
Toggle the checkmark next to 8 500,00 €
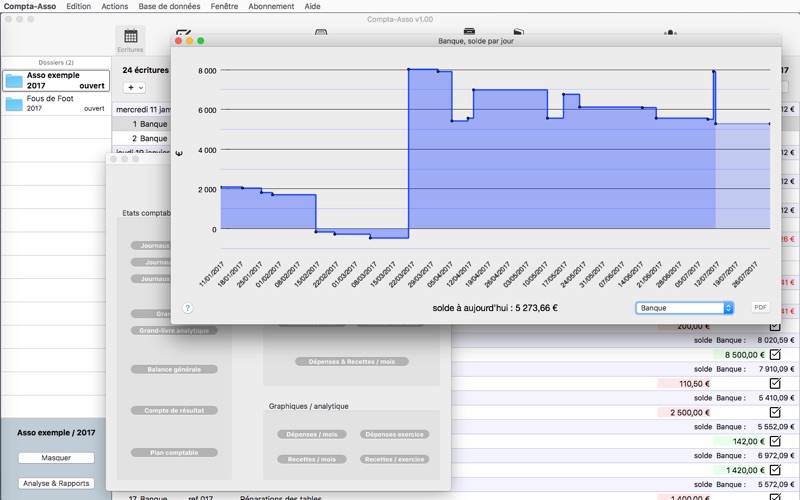pyautogui.click(x=775, y=354)
